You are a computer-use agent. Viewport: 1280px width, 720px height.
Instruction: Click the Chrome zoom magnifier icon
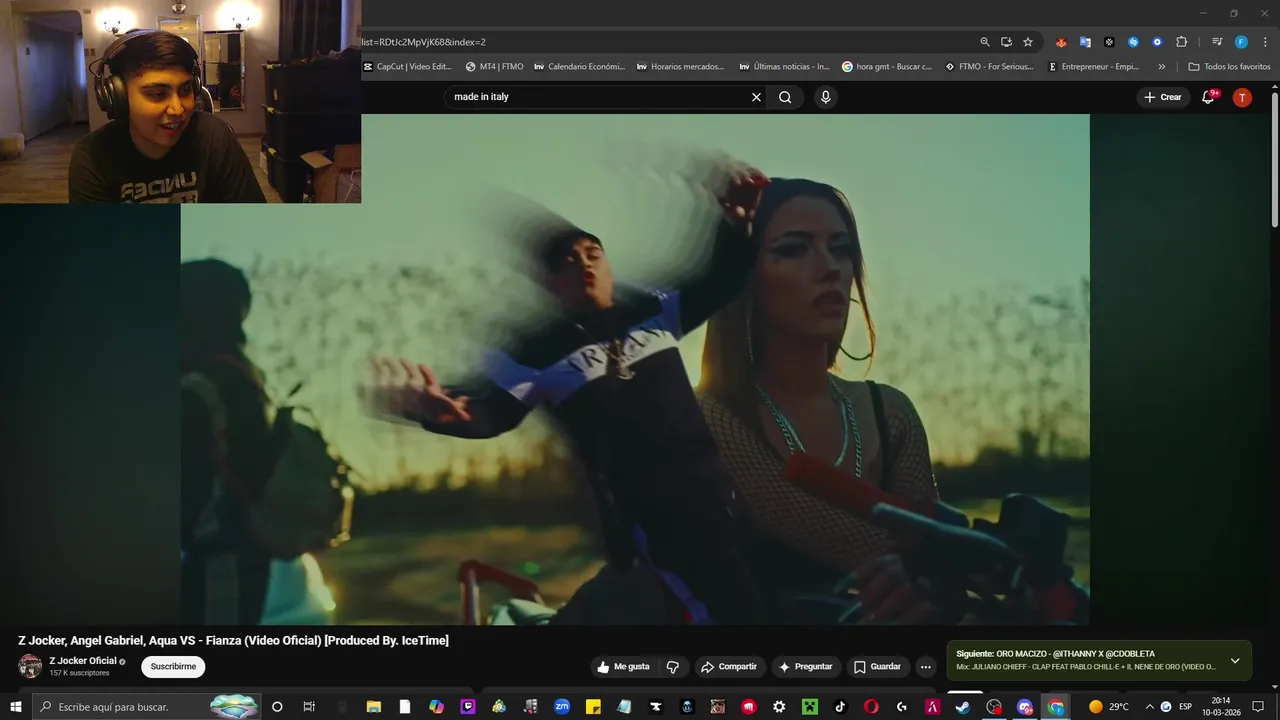(985, 42)
